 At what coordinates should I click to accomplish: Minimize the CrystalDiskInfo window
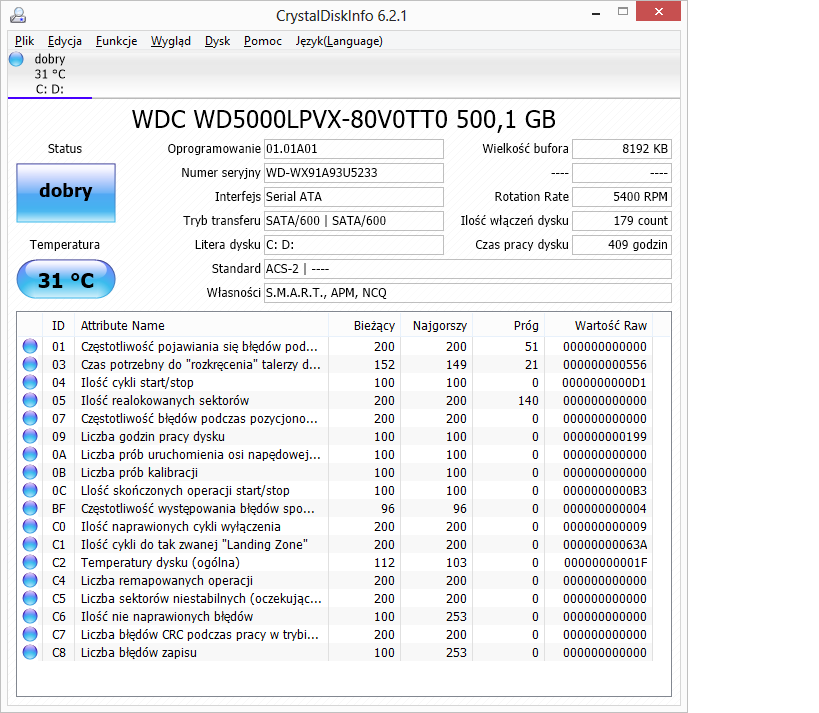click(595, 13)
